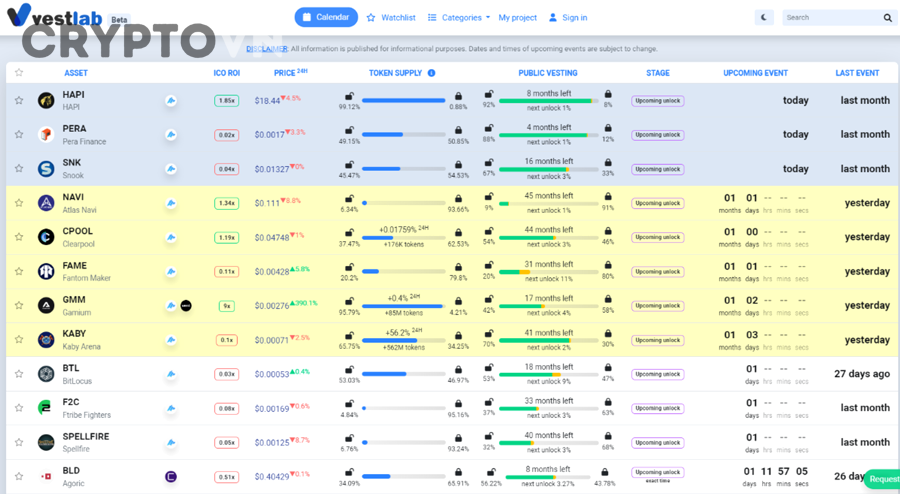Image resolution: width=900 pixels, height=494 pixels.
Task: Click the SPELLFIRE token logo
Action: tap(46, 442)
